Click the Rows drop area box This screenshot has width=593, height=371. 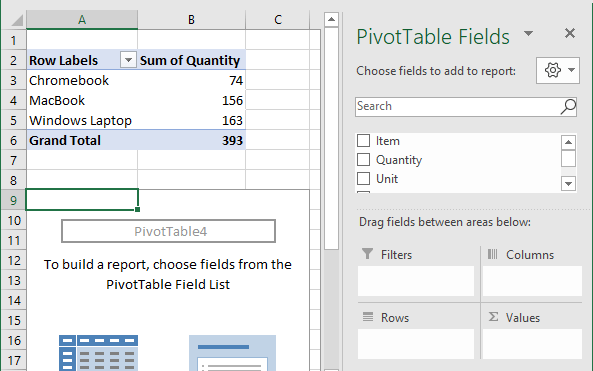(x=416, y=344)
